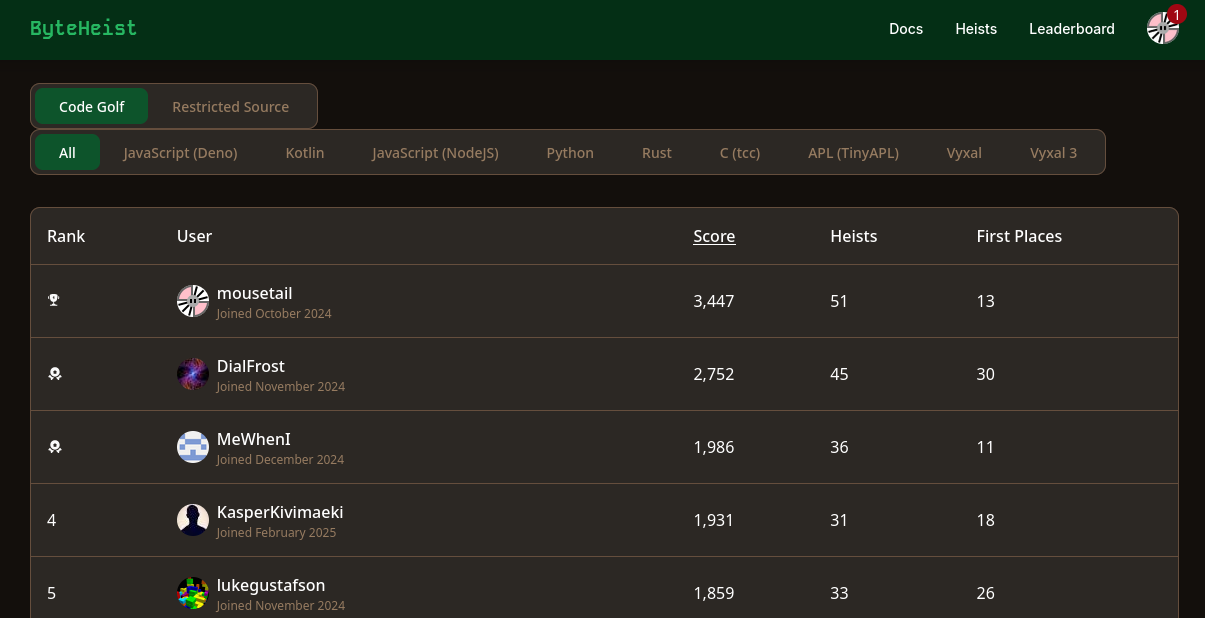Go to the Heists page
Image resolution: width=1205 pixels, height=618 pixels.
[x=975, y=29]
